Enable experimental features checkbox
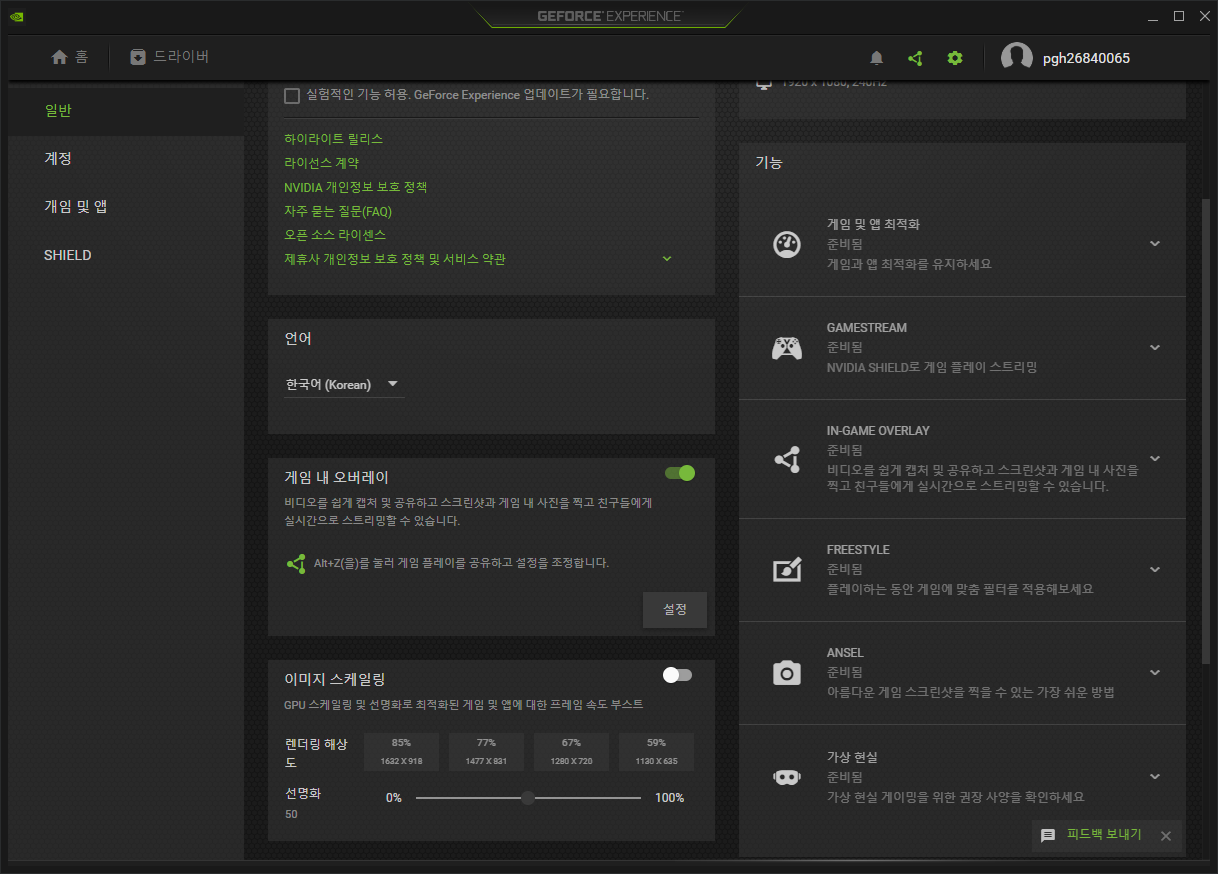This screenshot has height=874, width=1218. tap(292, 96)
